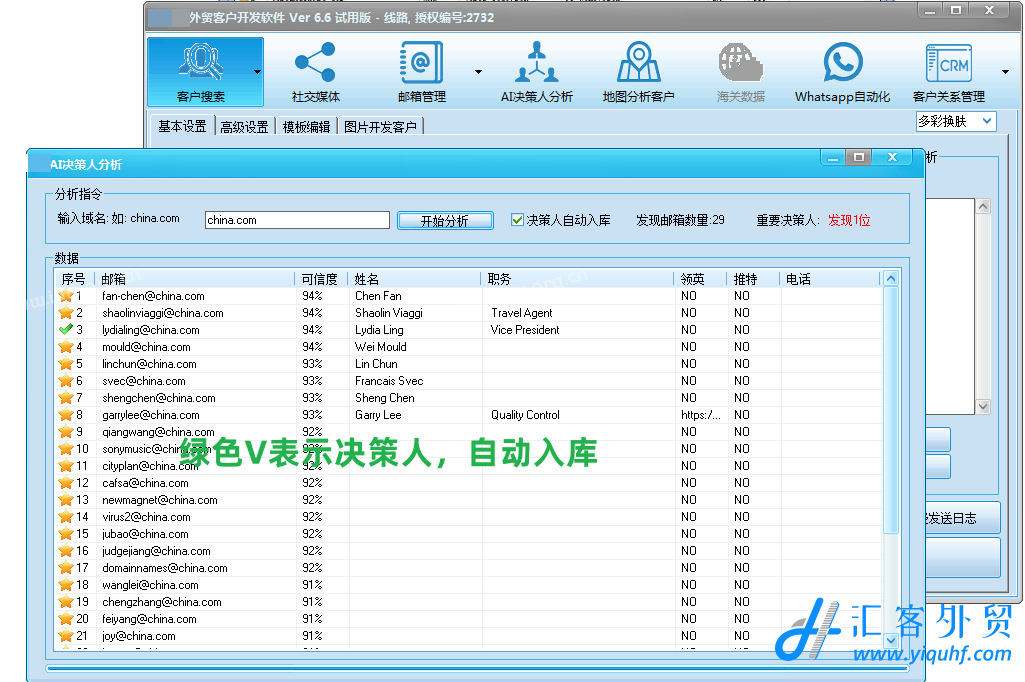Open the 社交媒体 social media tool
Screen dimensions: 1025x682
[x=316, y=72]
